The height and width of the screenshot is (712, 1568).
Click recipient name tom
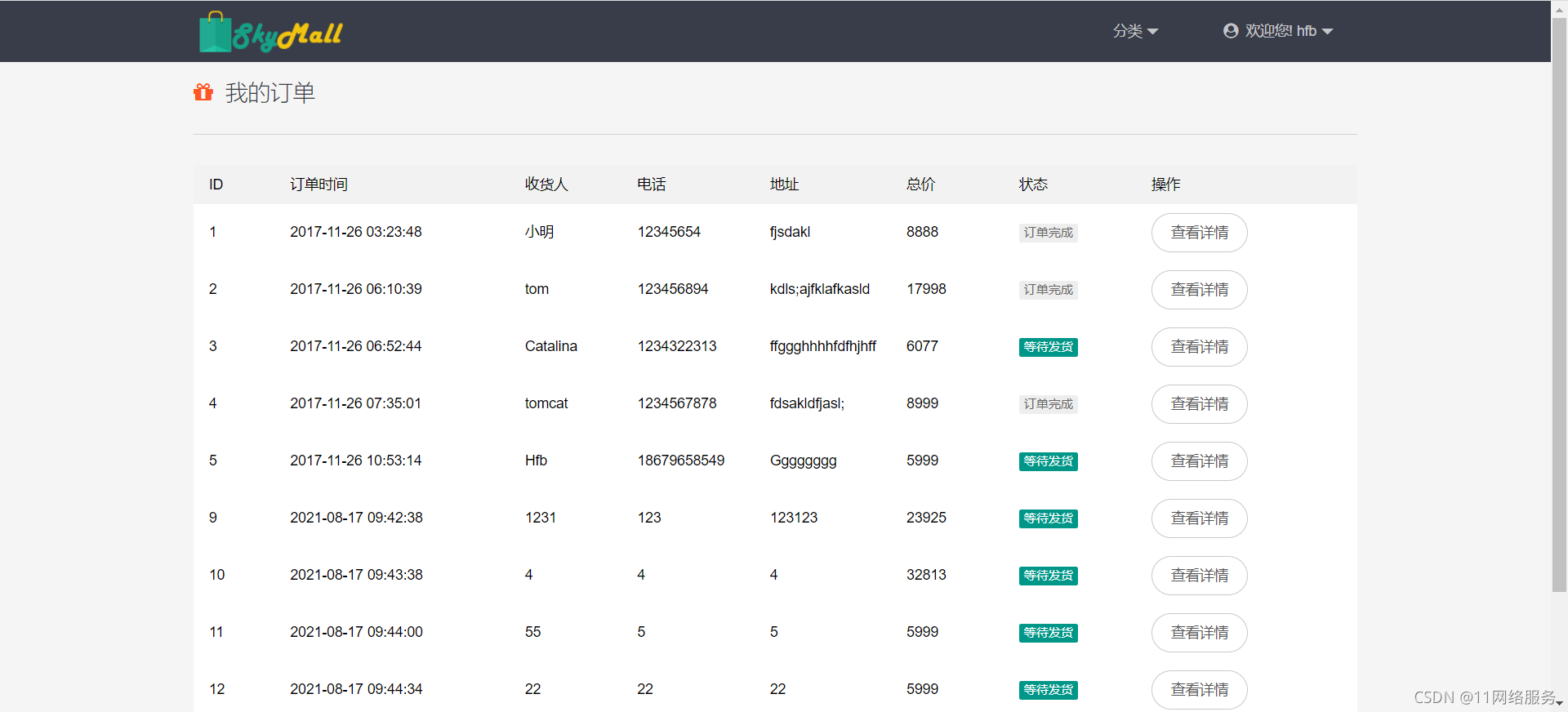[x=537, y=289]
